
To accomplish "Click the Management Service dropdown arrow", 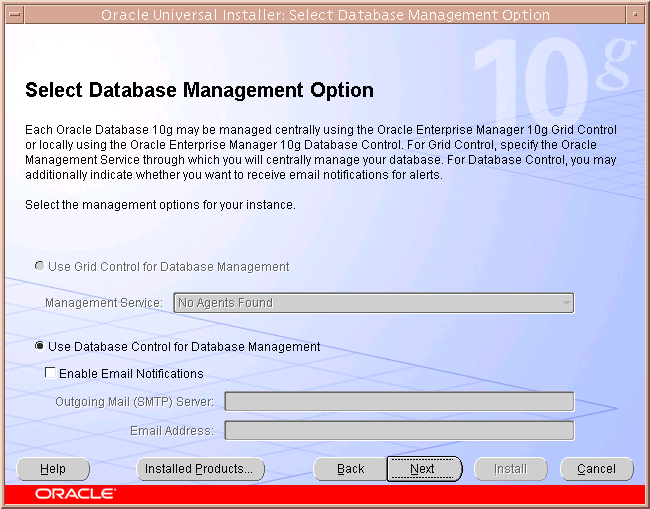I will 566,303.
